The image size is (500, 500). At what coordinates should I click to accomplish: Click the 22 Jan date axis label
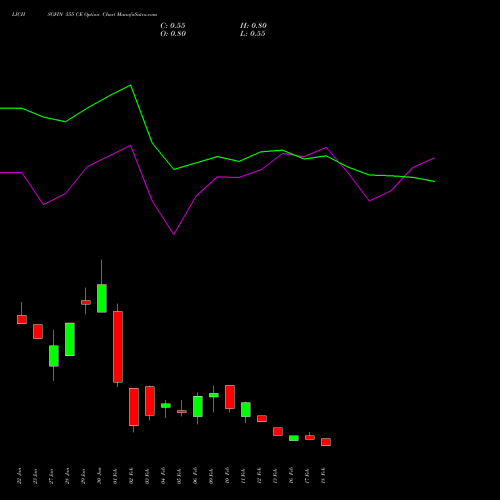pos(19,476)
